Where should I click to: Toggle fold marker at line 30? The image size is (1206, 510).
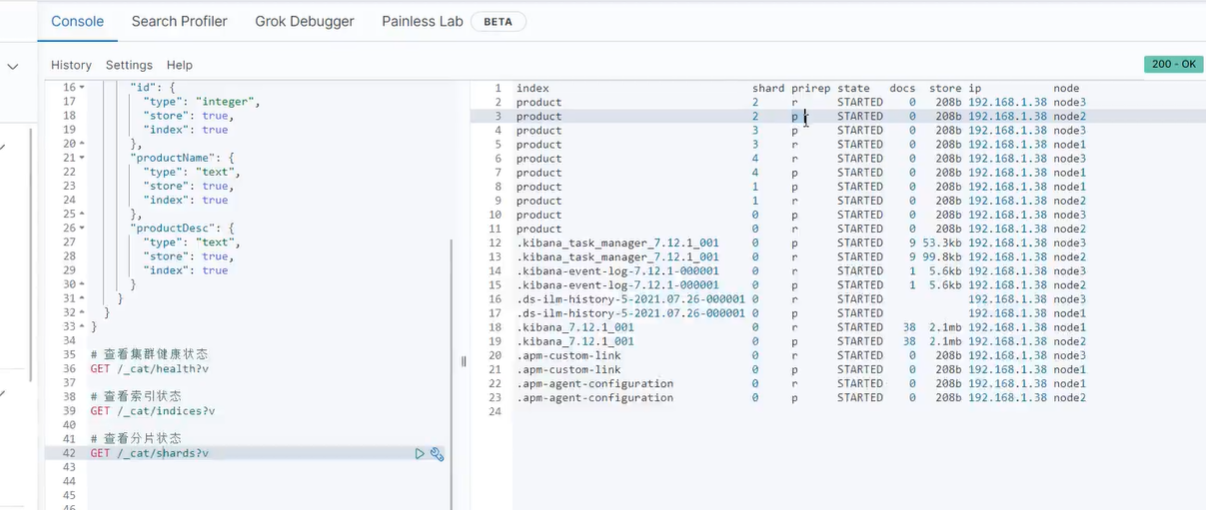pyautogui.click(x=82, y=285)
